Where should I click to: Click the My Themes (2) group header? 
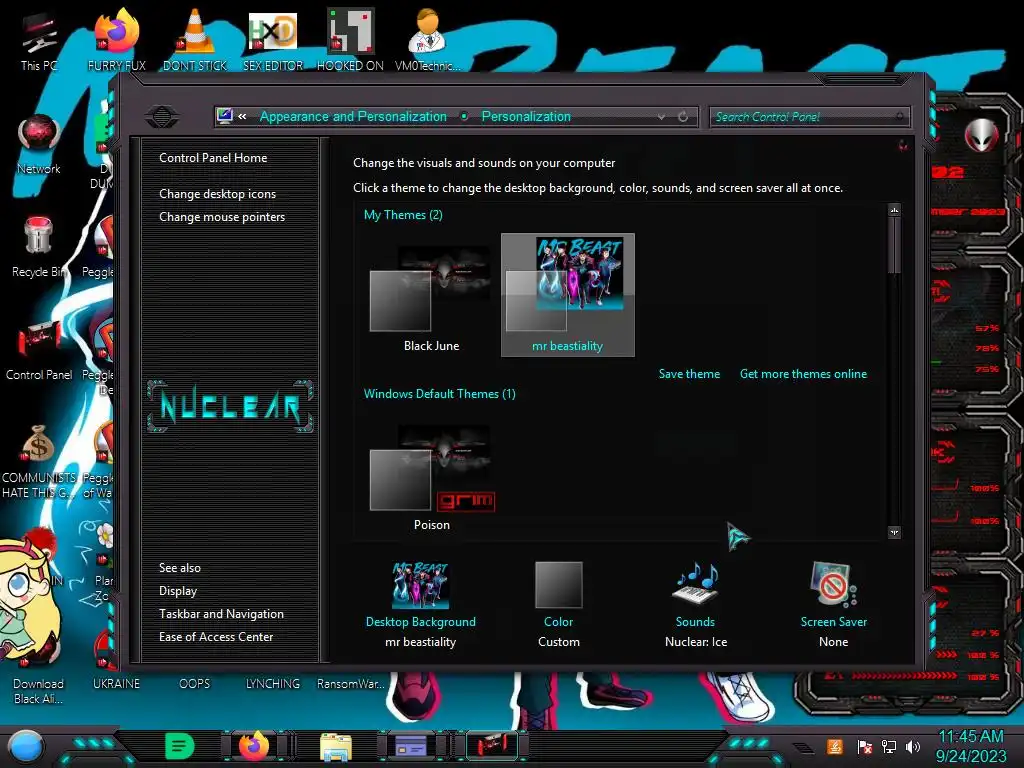tap(403, 215)
